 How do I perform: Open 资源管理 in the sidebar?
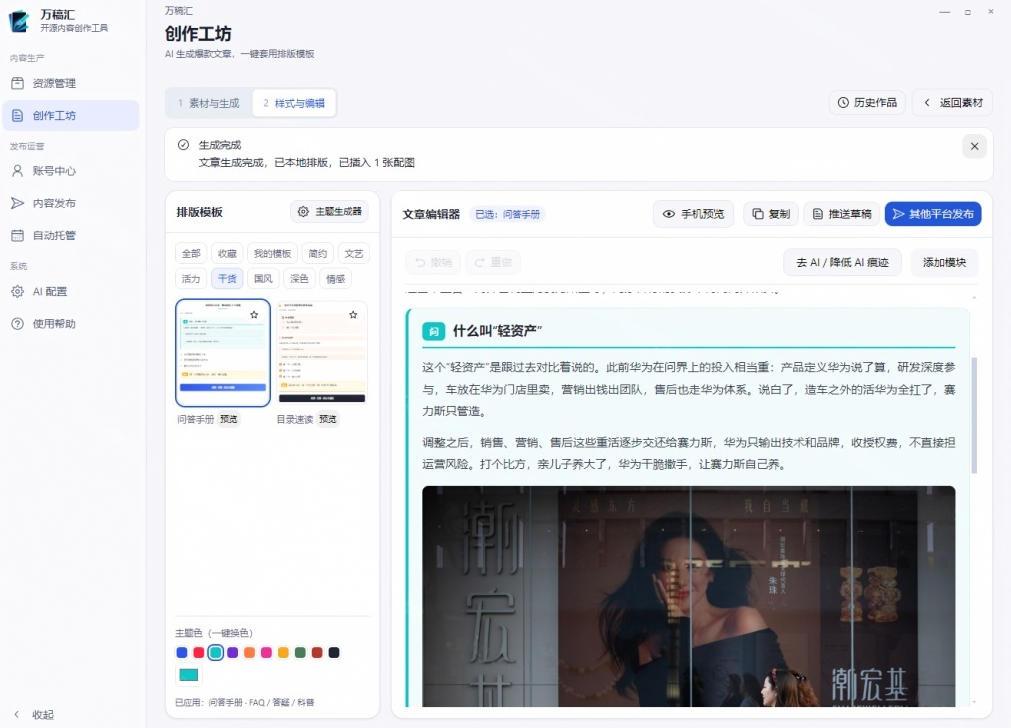[70, 83]
